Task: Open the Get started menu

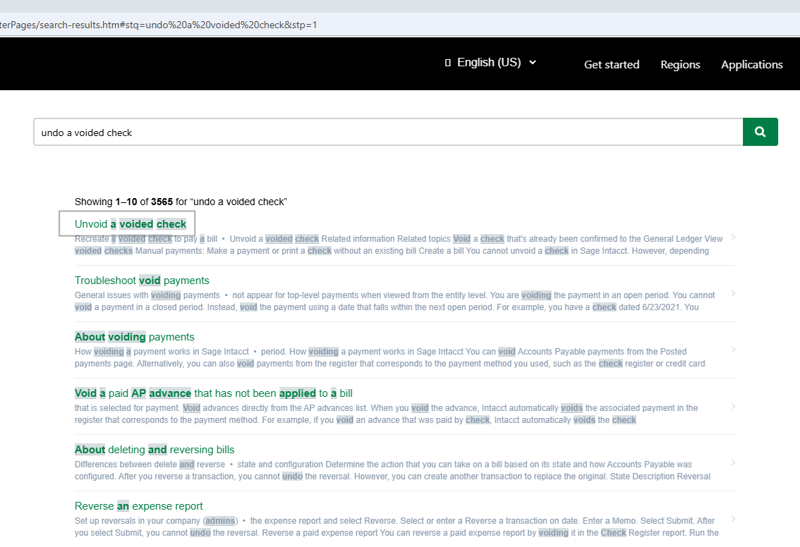Action: (x=611, y=64)
